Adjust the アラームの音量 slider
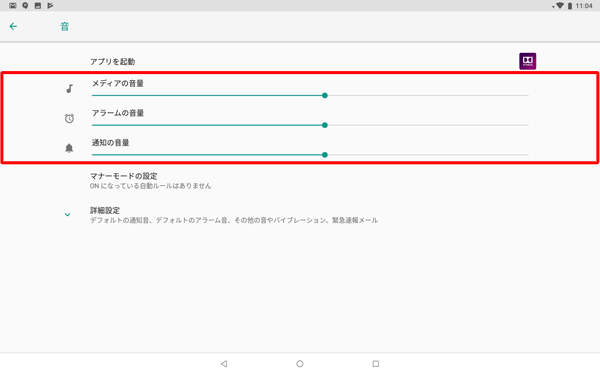Image resolution: width=600 pixels, height=375 pixels. click(x=310, y=125)
